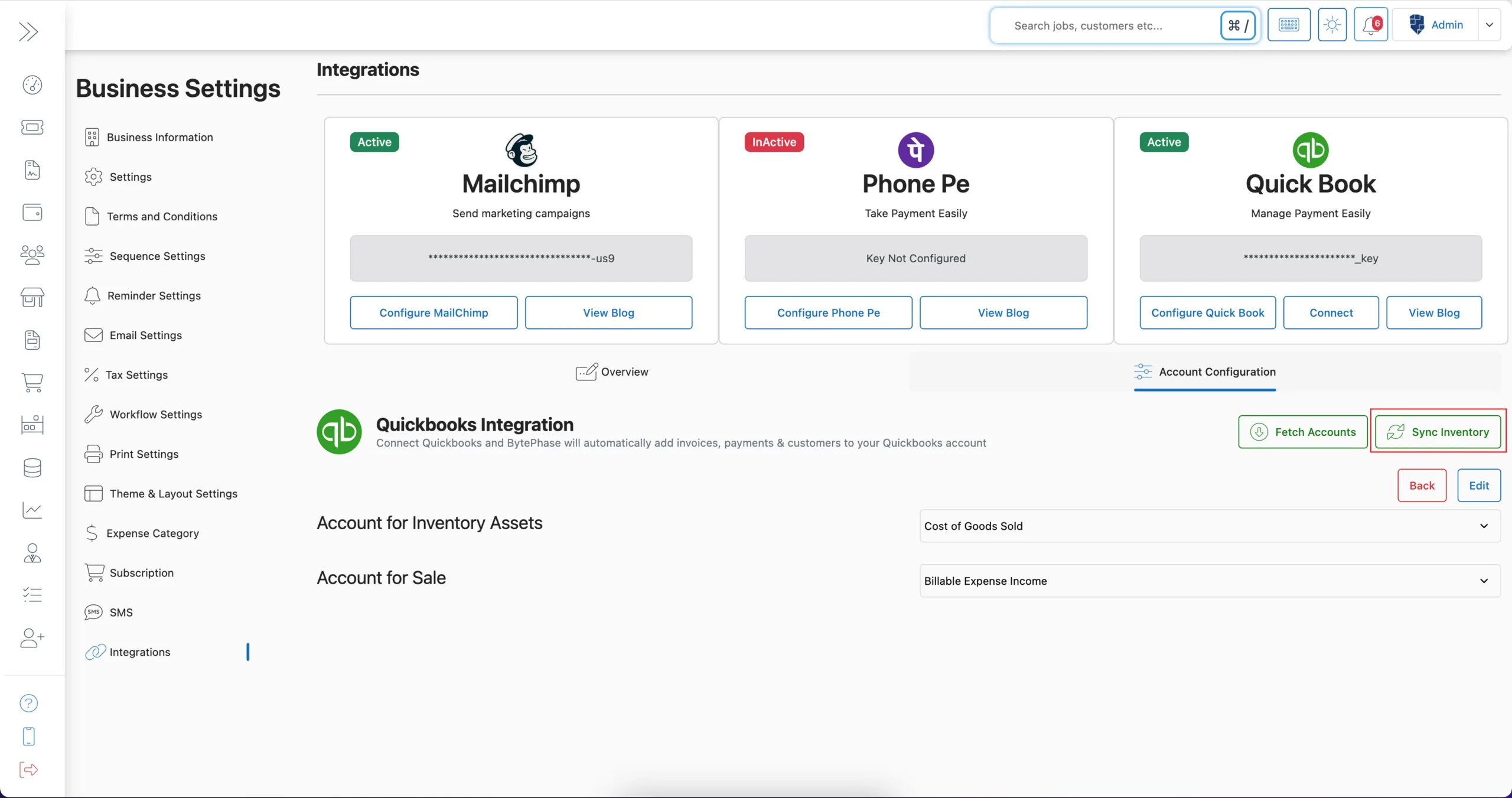Open the employee person icon in sidebar
1512x798 pixels.
[x=32, y=553]
